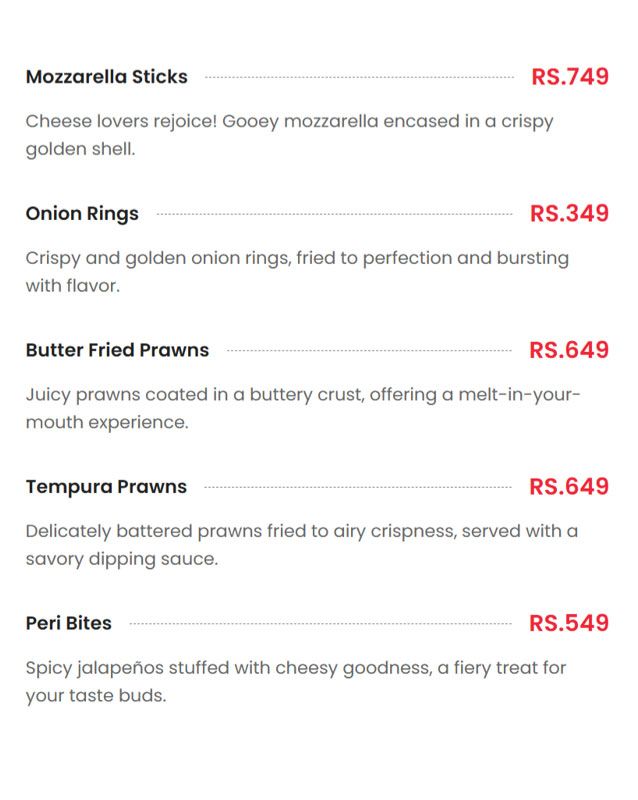The image size is (638, 800).
Task: Click the Mozzarella Sticks description text
Action: [289, 135]
